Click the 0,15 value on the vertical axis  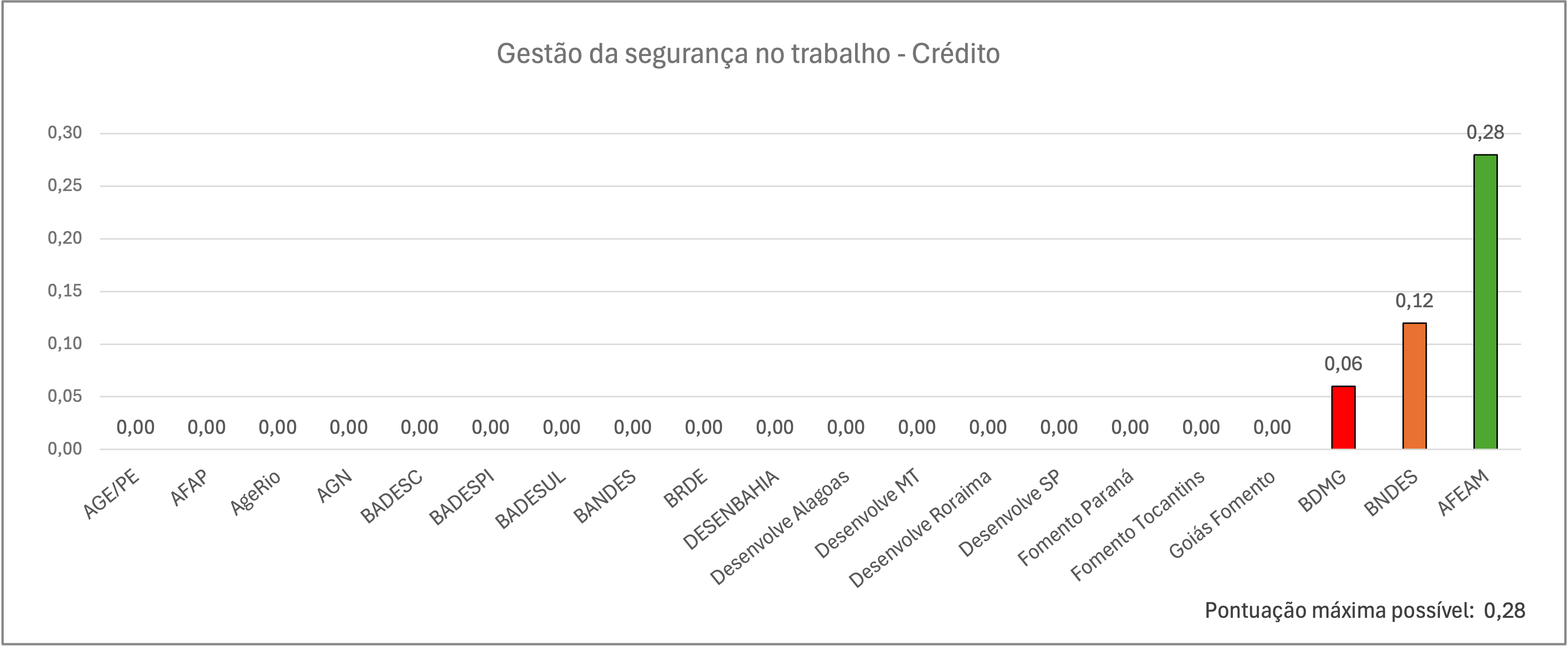point(64,291)
